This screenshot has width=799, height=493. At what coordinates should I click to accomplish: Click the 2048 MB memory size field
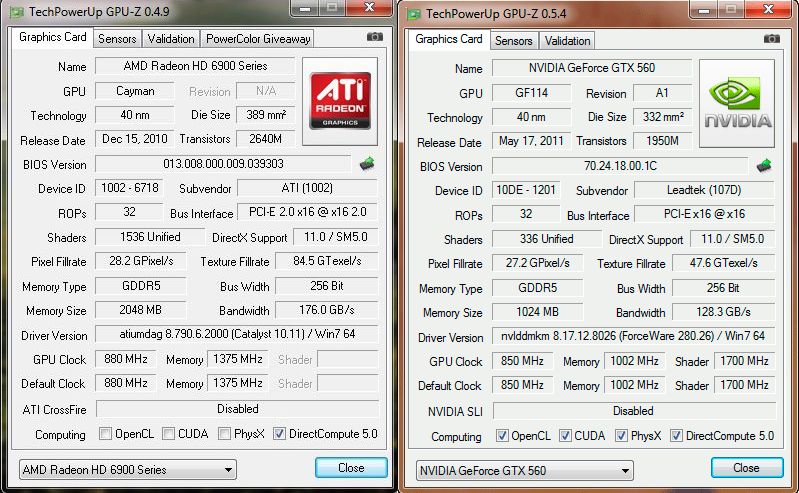pyautogui.click(x=140, y=310)
